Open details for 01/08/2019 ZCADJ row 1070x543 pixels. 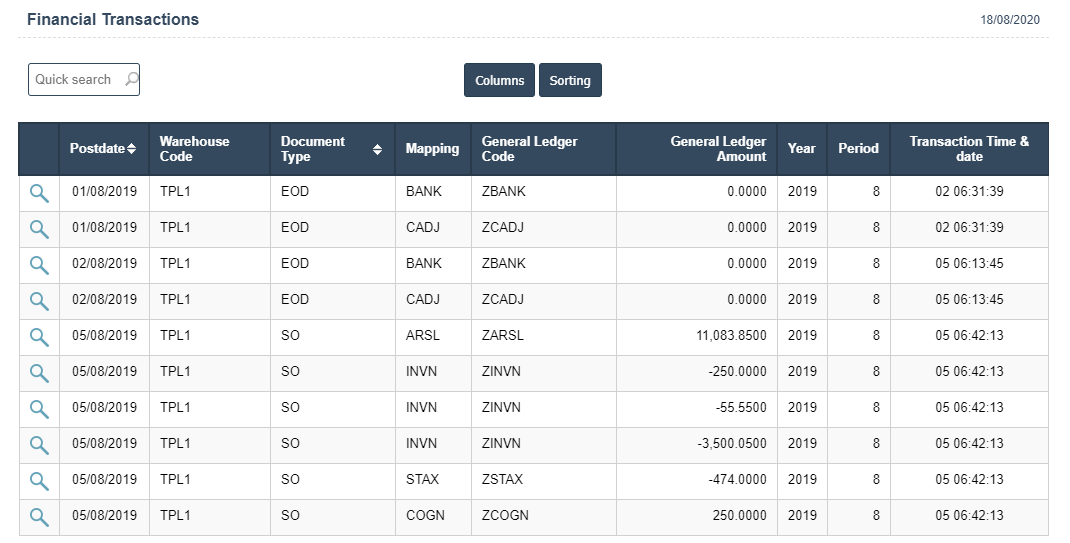click(x=39, y=228)
